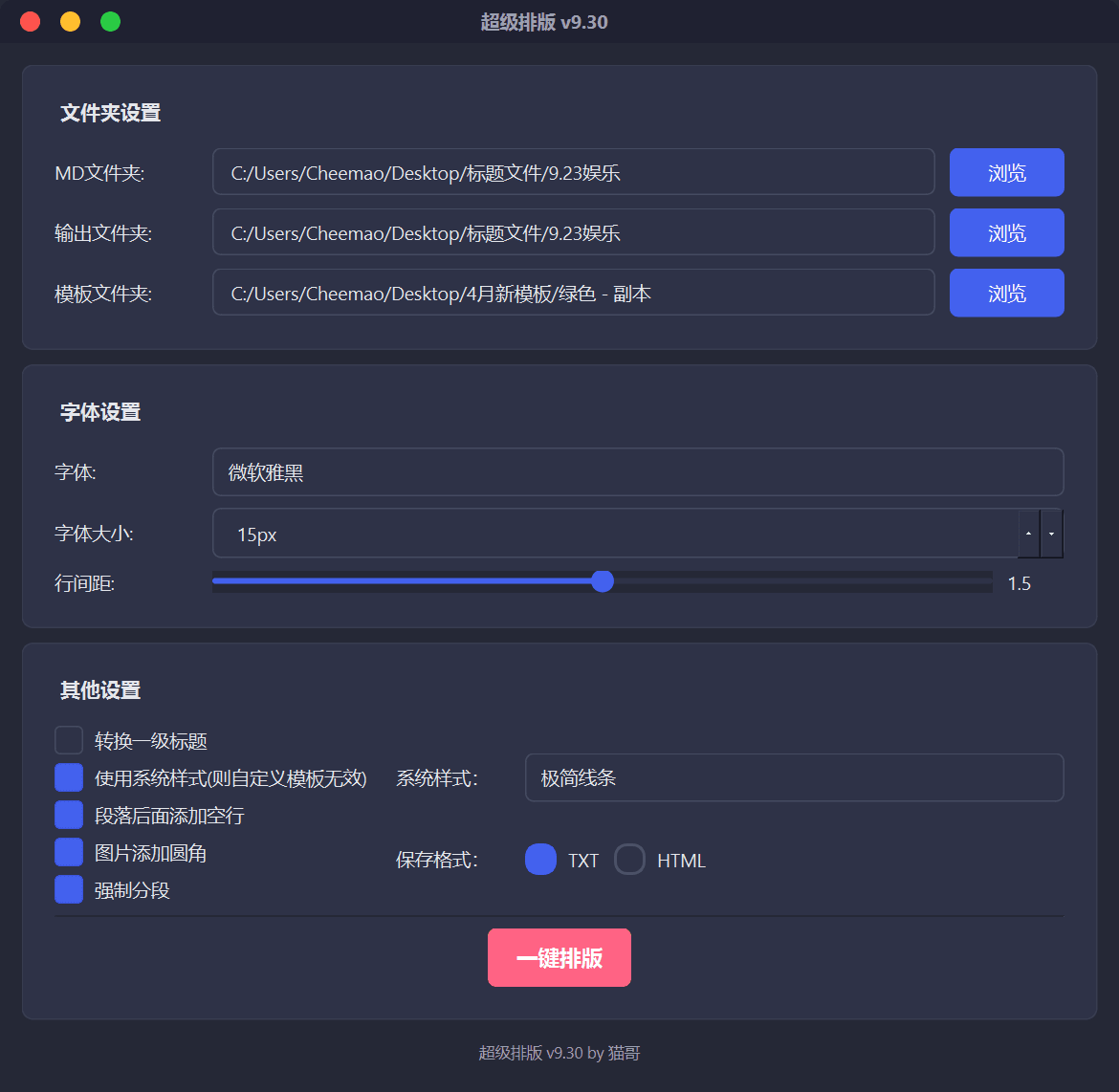Image resolution: width=1119 pixels, height=1092 pixels.
Task: Uncheck 使用系统样式 checkbox
Action: pyautogui.click(x=69, y=777)
